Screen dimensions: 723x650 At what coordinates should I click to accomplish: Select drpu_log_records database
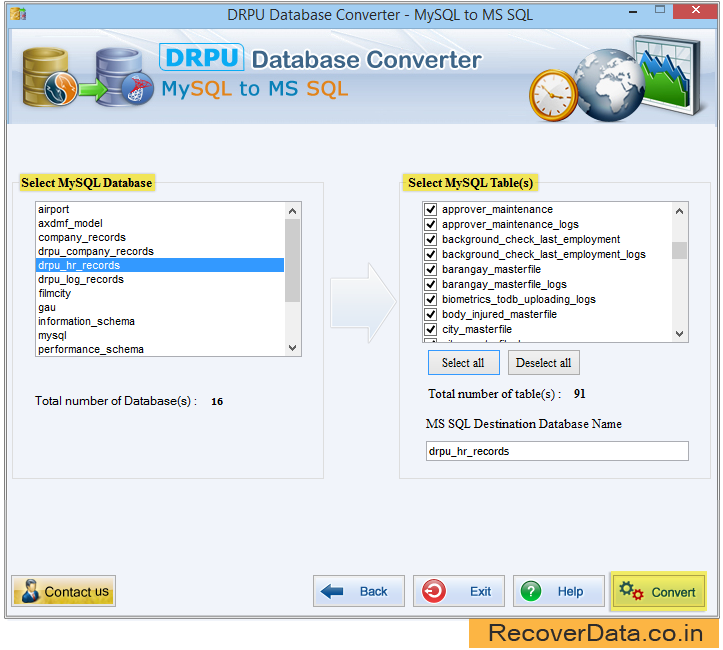click(160, 279)
